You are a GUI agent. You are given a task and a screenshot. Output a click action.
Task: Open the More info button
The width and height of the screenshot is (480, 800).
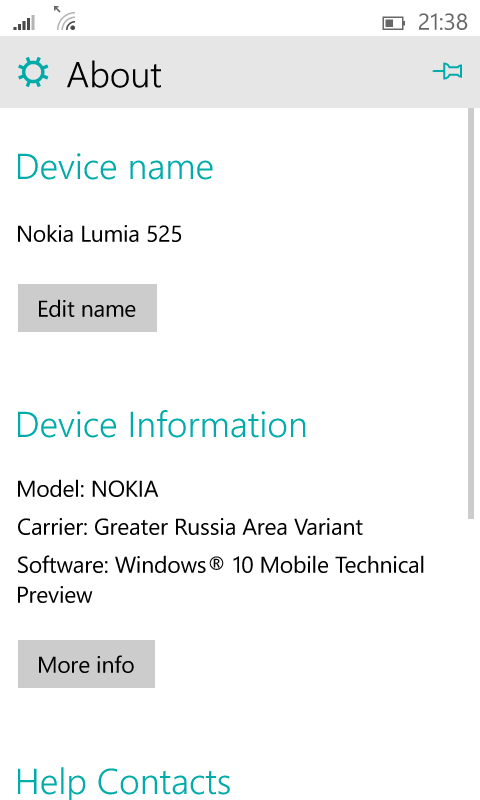86,664
